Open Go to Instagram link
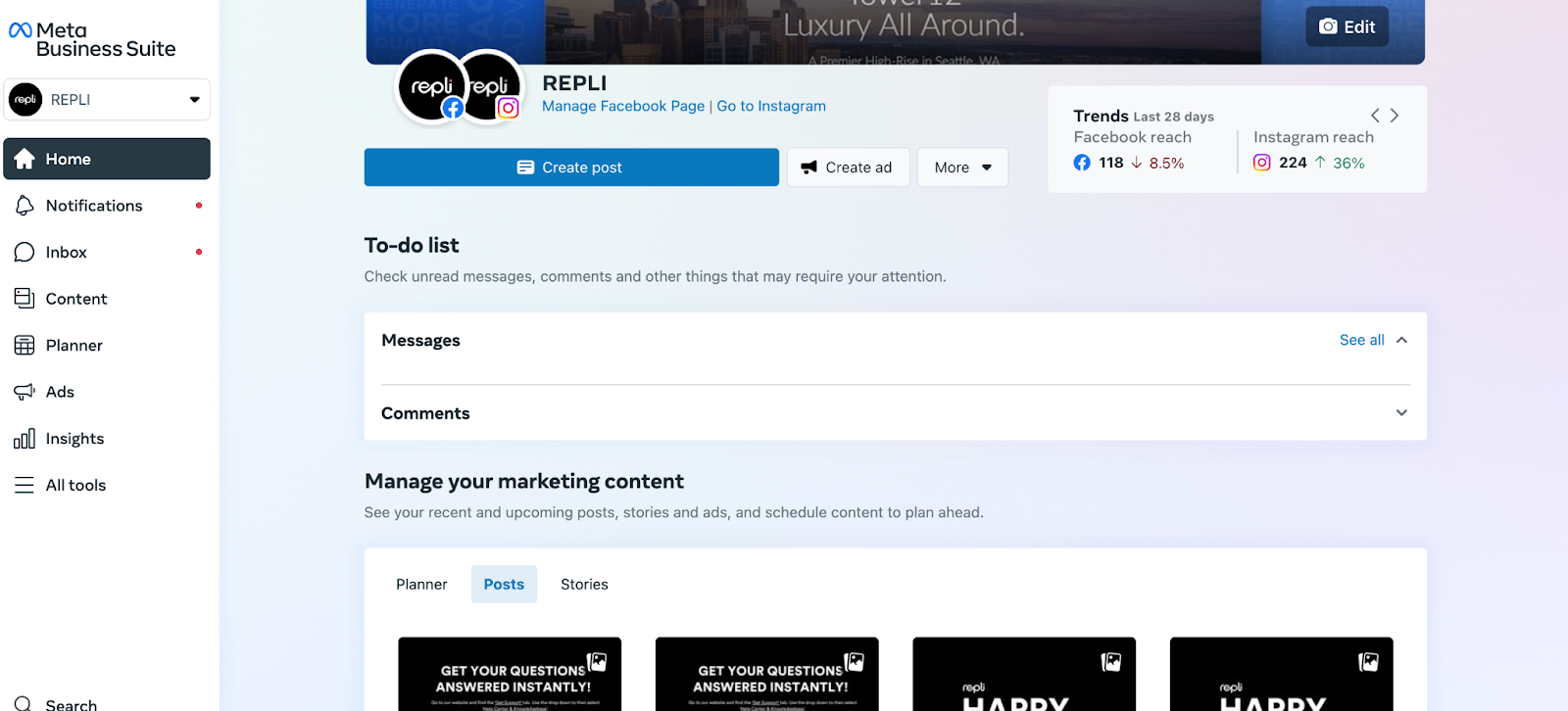This screenshot has height=711, width=1568. pos(771,106)
